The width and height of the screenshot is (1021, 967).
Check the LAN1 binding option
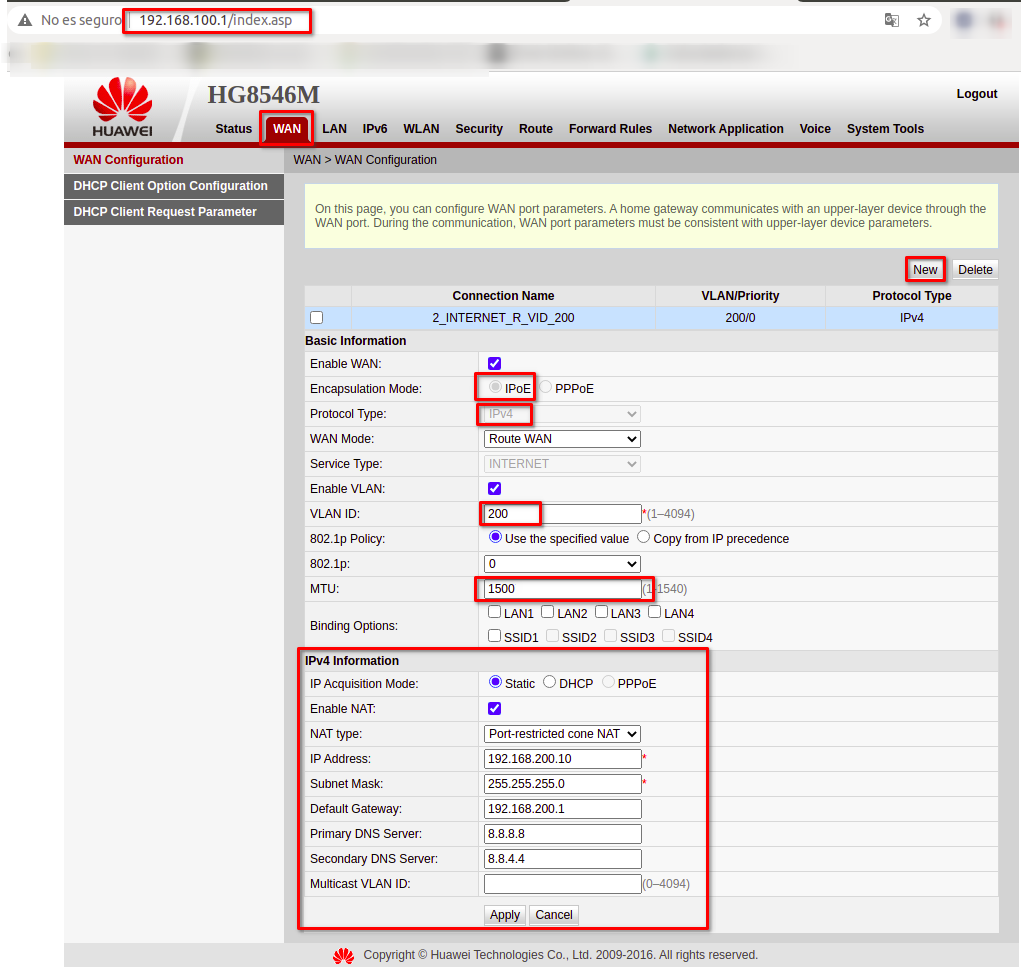coord(493,611)
